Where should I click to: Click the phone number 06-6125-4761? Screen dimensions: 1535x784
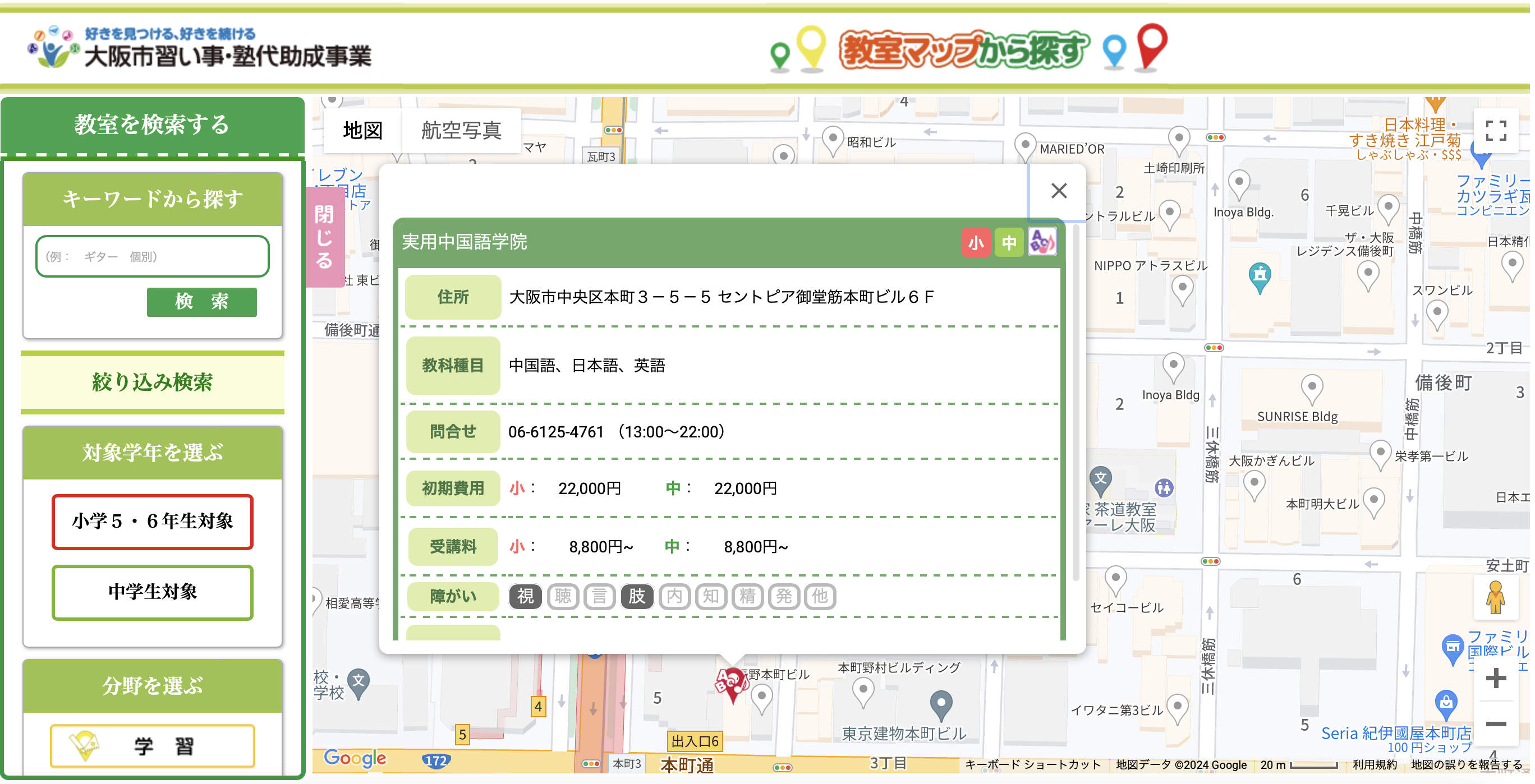tap(556, 431)
